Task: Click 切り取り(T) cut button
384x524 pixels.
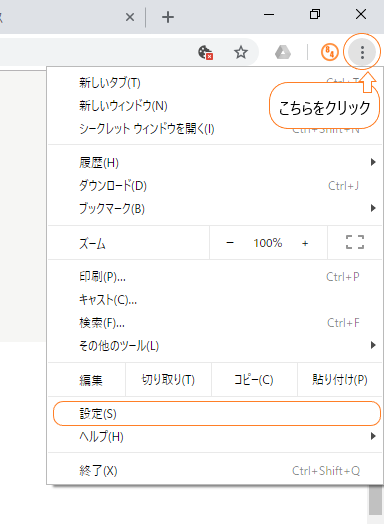Action: pos(168,380)
